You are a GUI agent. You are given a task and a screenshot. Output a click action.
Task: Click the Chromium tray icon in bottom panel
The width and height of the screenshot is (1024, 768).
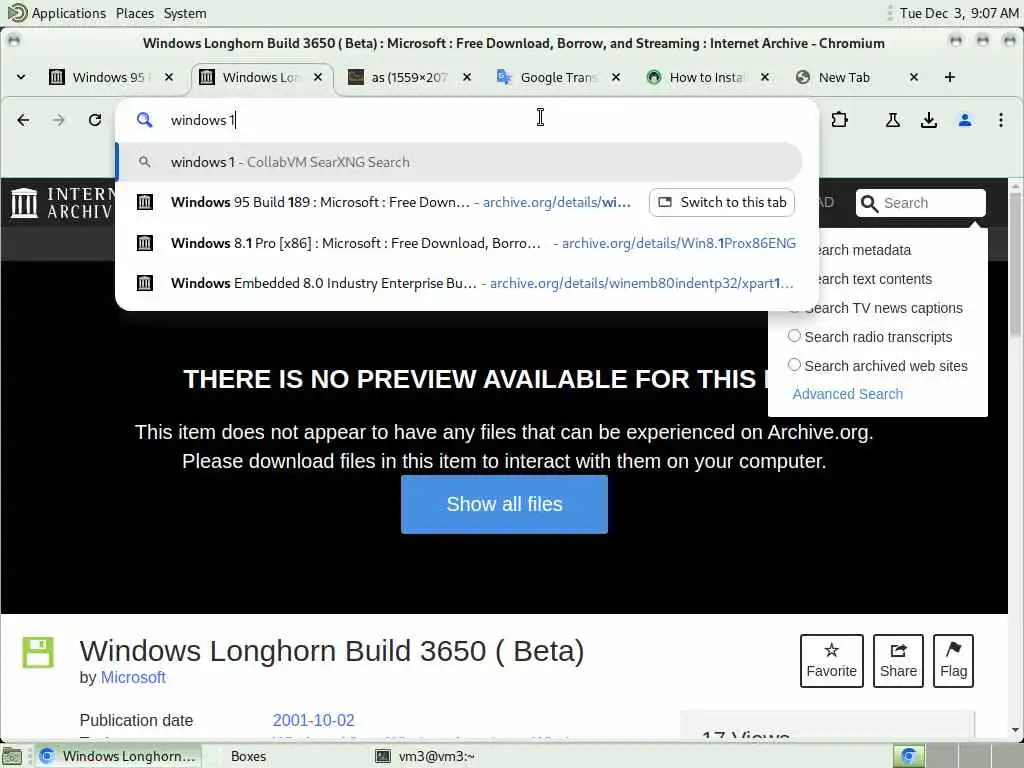[x=908, y=756]
